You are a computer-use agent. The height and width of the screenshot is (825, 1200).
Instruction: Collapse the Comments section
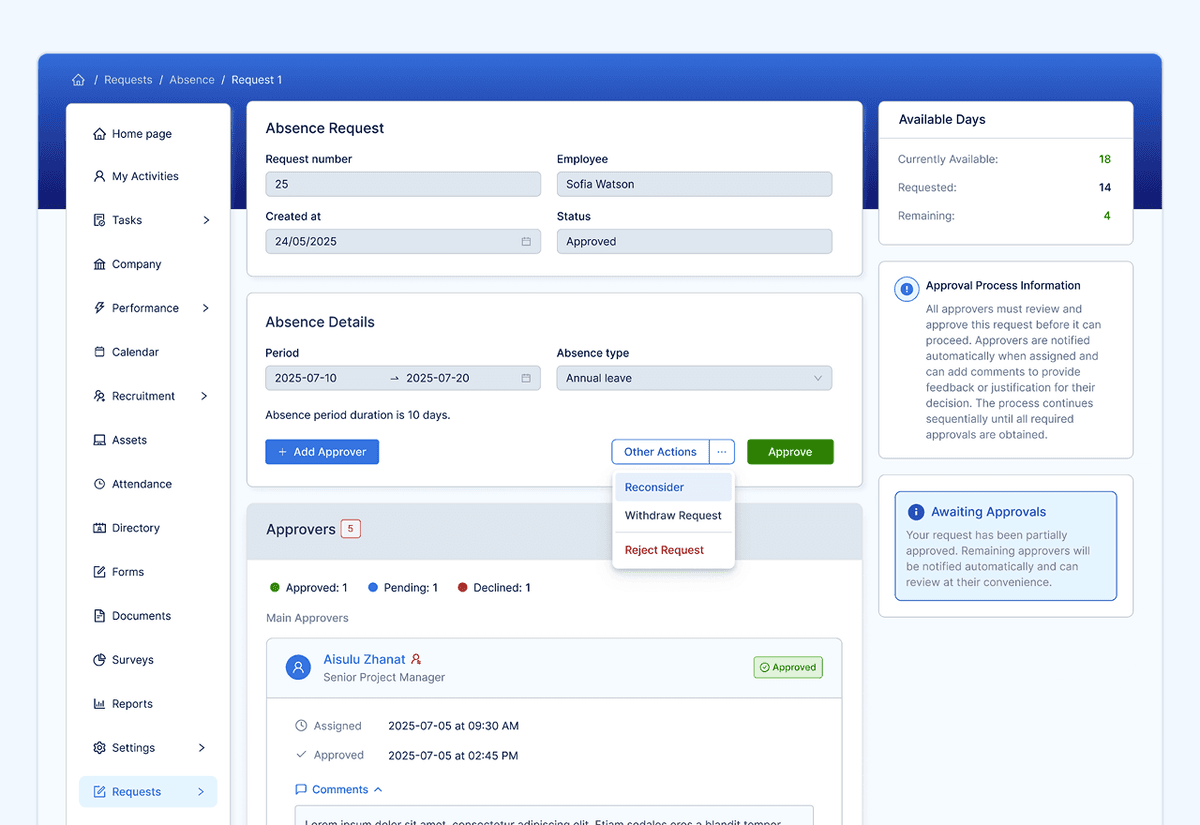pyautogui.click(x=339, y=790)
